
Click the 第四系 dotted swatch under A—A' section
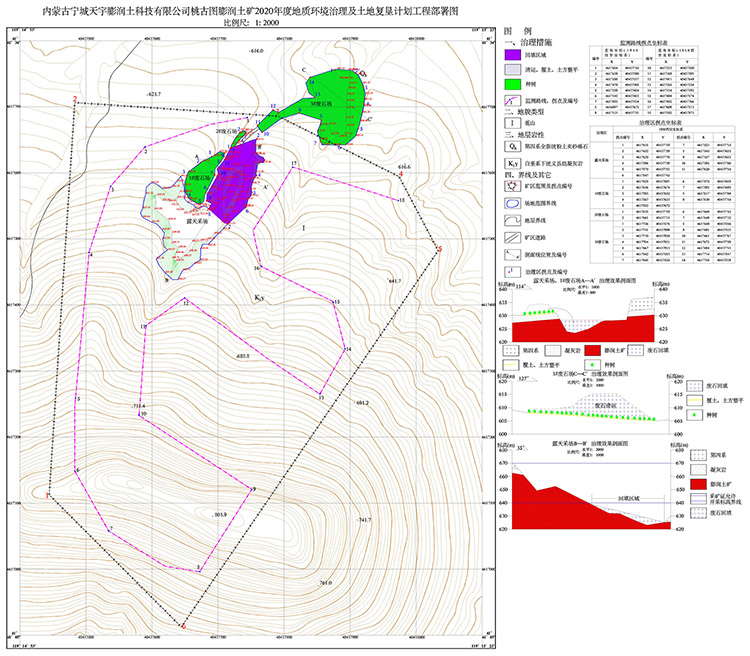click(511, 350)
